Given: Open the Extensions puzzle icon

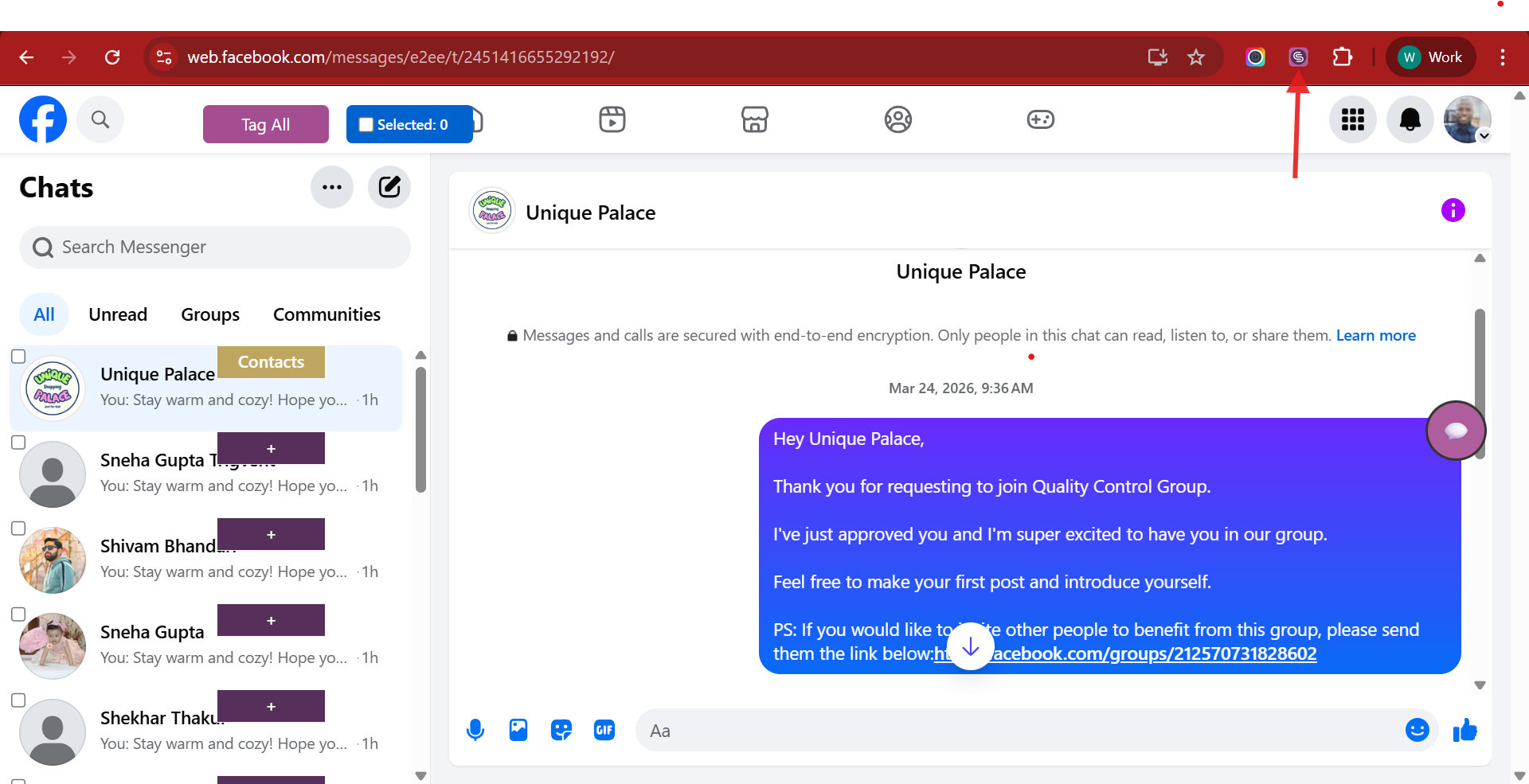Looking at the screenshot, I should (x=1343, y=57).
